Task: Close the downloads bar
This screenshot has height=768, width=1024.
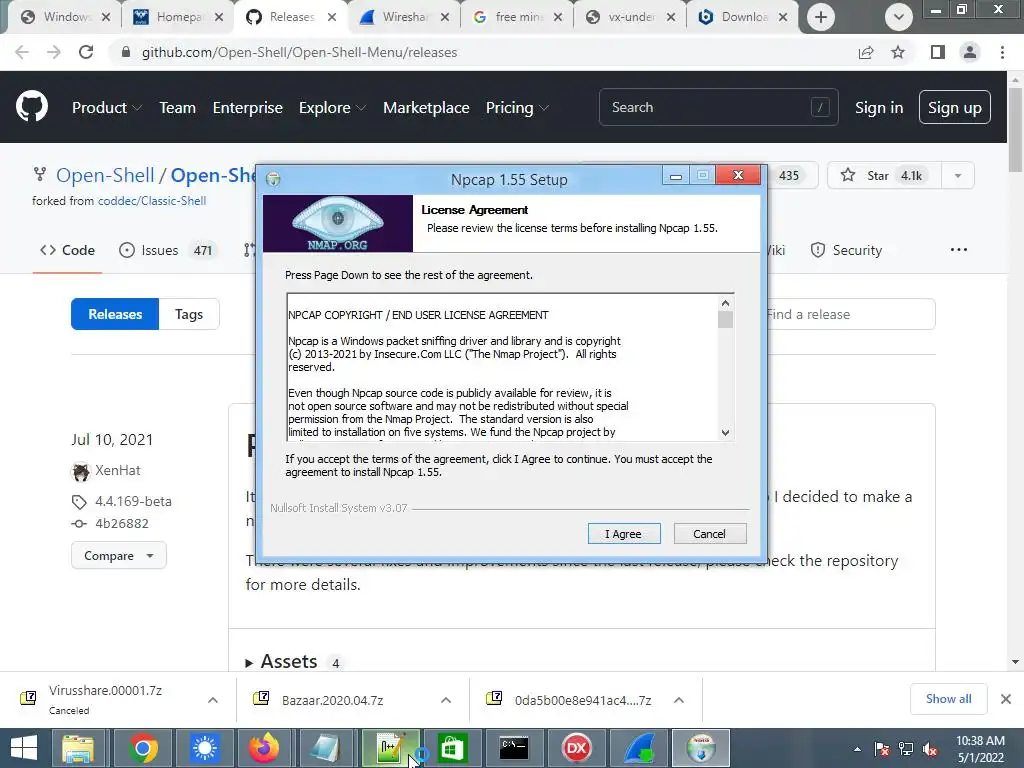Action: [x=1006, y=699]
